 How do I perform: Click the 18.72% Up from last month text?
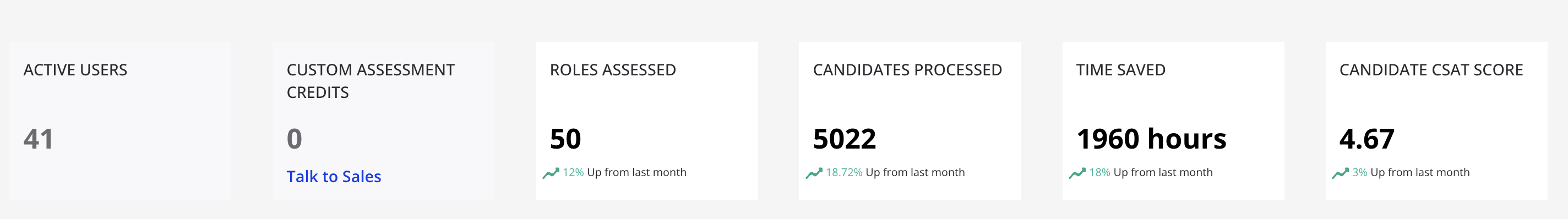click(x=895, y=173)
